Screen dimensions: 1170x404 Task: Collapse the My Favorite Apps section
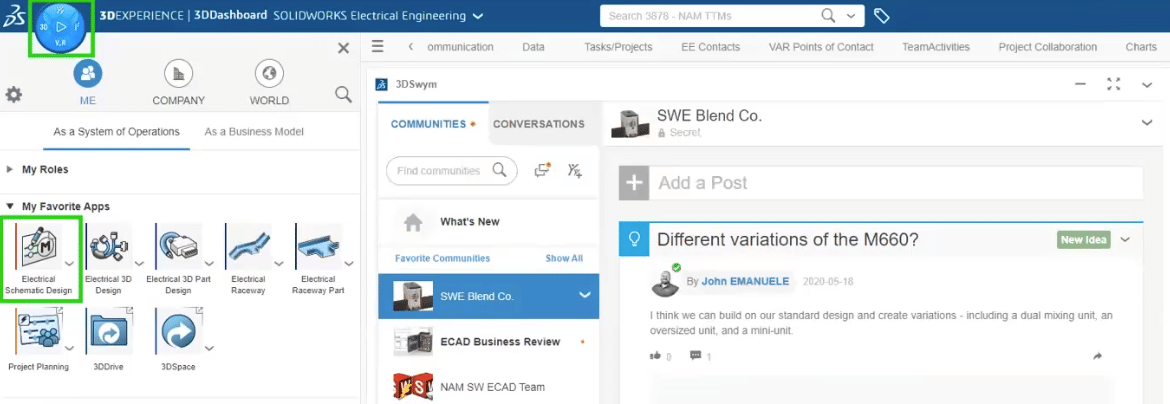tap(10, 206)
